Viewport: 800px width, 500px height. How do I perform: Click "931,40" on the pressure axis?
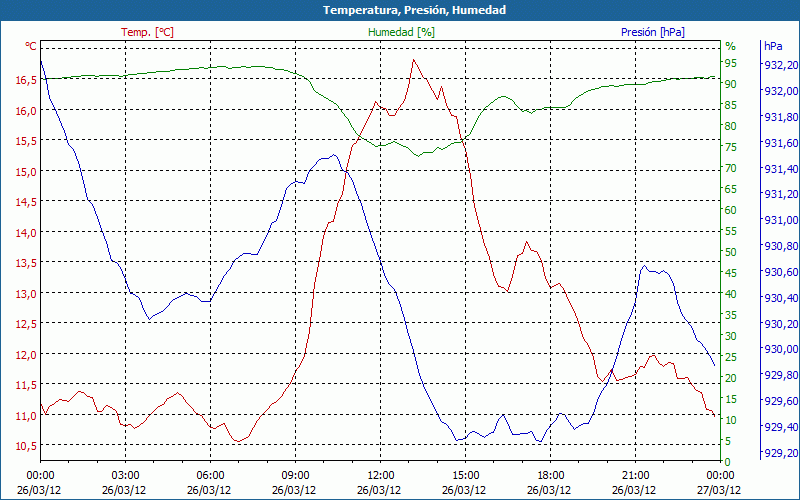[x=781, y=168]
